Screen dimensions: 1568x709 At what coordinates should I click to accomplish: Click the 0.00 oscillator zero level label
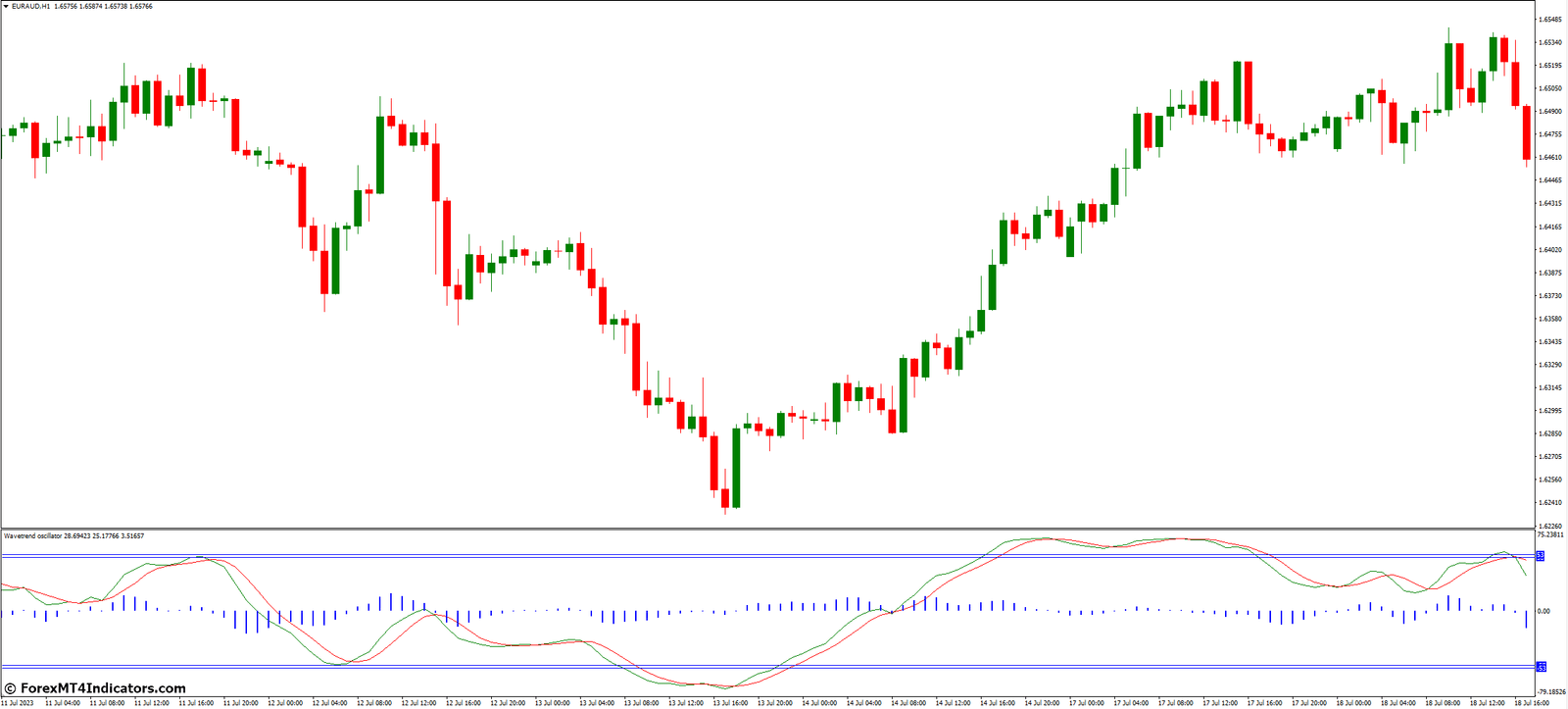(1544, 612)
